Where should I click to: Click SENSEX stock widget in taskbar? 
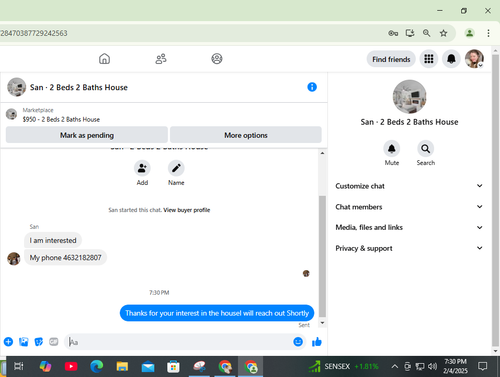pyautogui.click(x=343, y=366)
